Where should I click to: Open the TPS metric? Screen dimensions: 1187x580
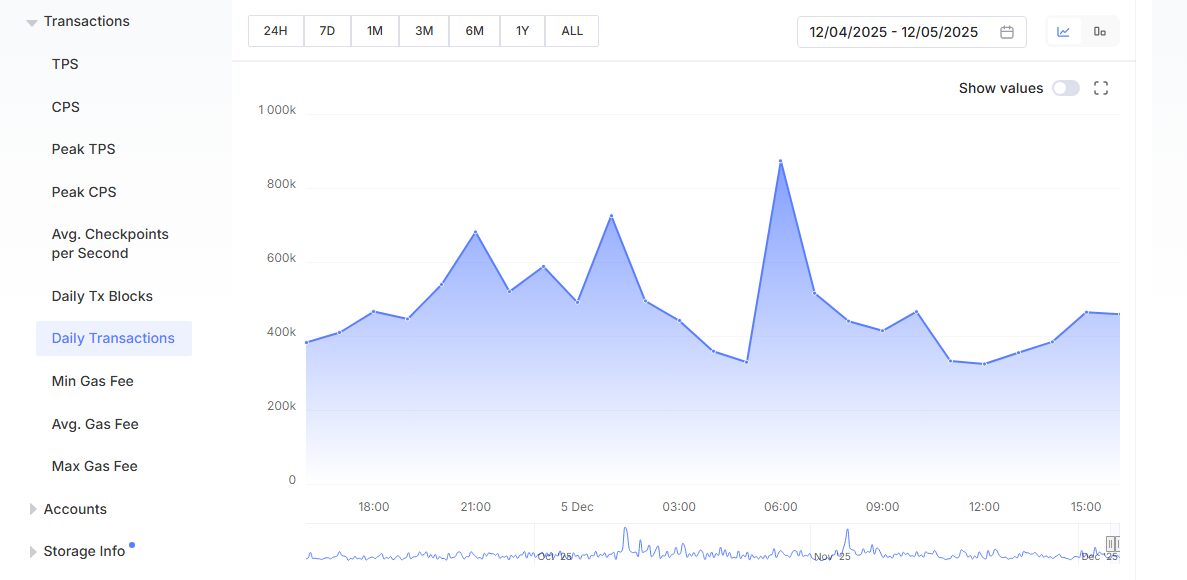(x=65, y=64)
